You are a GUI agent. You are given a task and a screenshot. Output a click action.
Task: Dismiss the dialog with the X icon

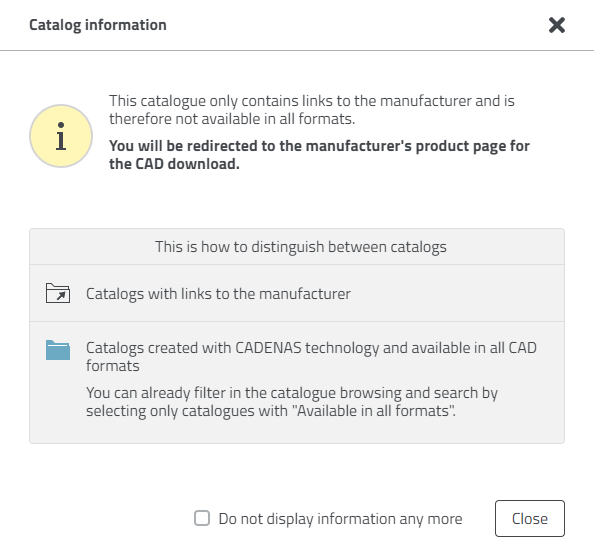coord(556,25)
